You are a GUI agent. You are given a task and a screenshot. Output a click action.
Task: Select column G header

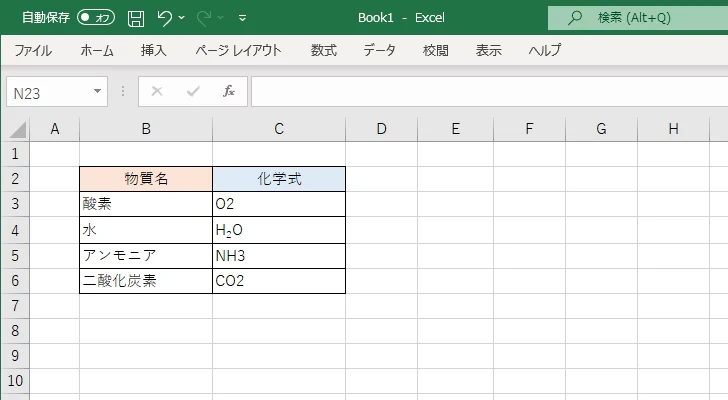[x=601, y=129]
